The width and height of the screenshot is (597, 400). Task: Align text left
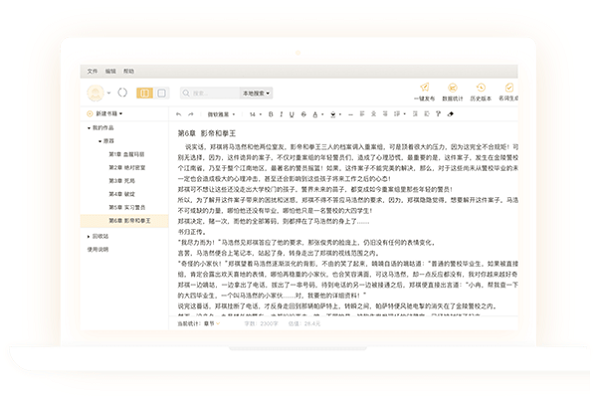362,114
